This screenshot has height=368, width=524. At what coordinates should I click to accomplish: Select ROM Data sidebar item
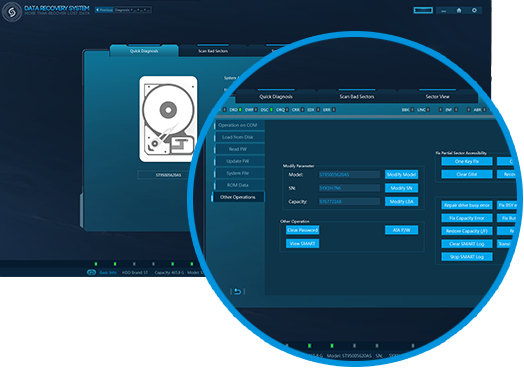click(238, 185)
